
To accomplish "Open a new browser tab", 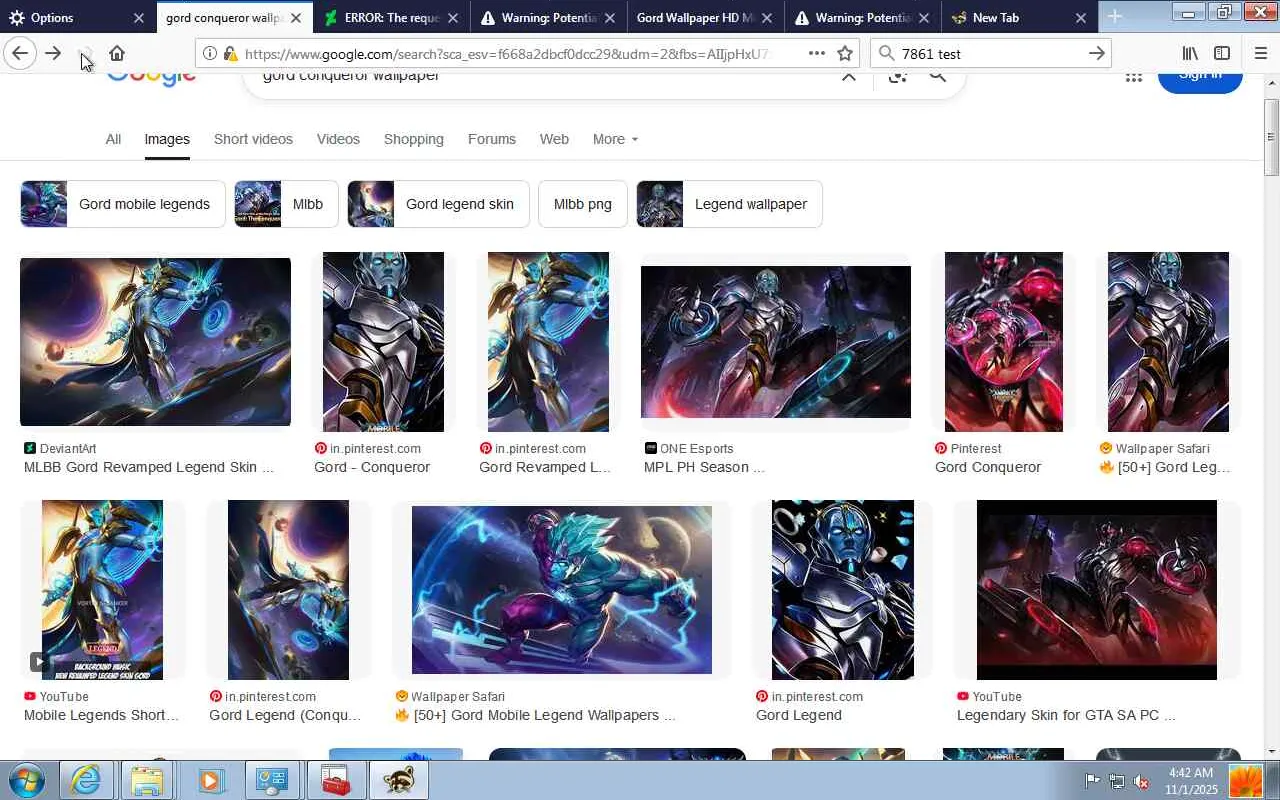I will coord(1114,17).
